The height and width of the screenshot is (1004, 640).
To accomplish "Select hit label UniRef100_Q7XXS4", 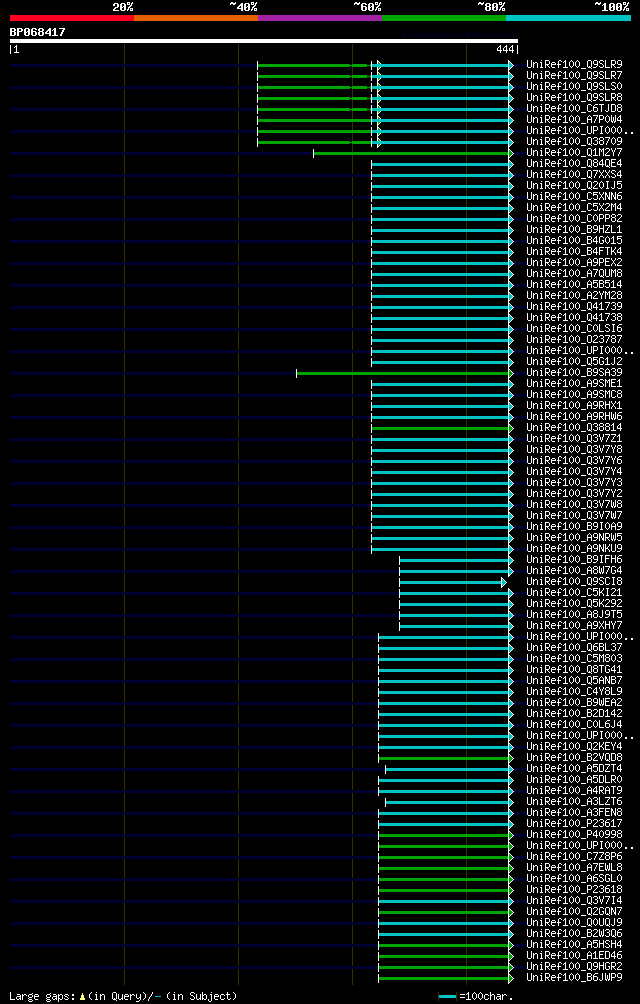I will 574,175.
